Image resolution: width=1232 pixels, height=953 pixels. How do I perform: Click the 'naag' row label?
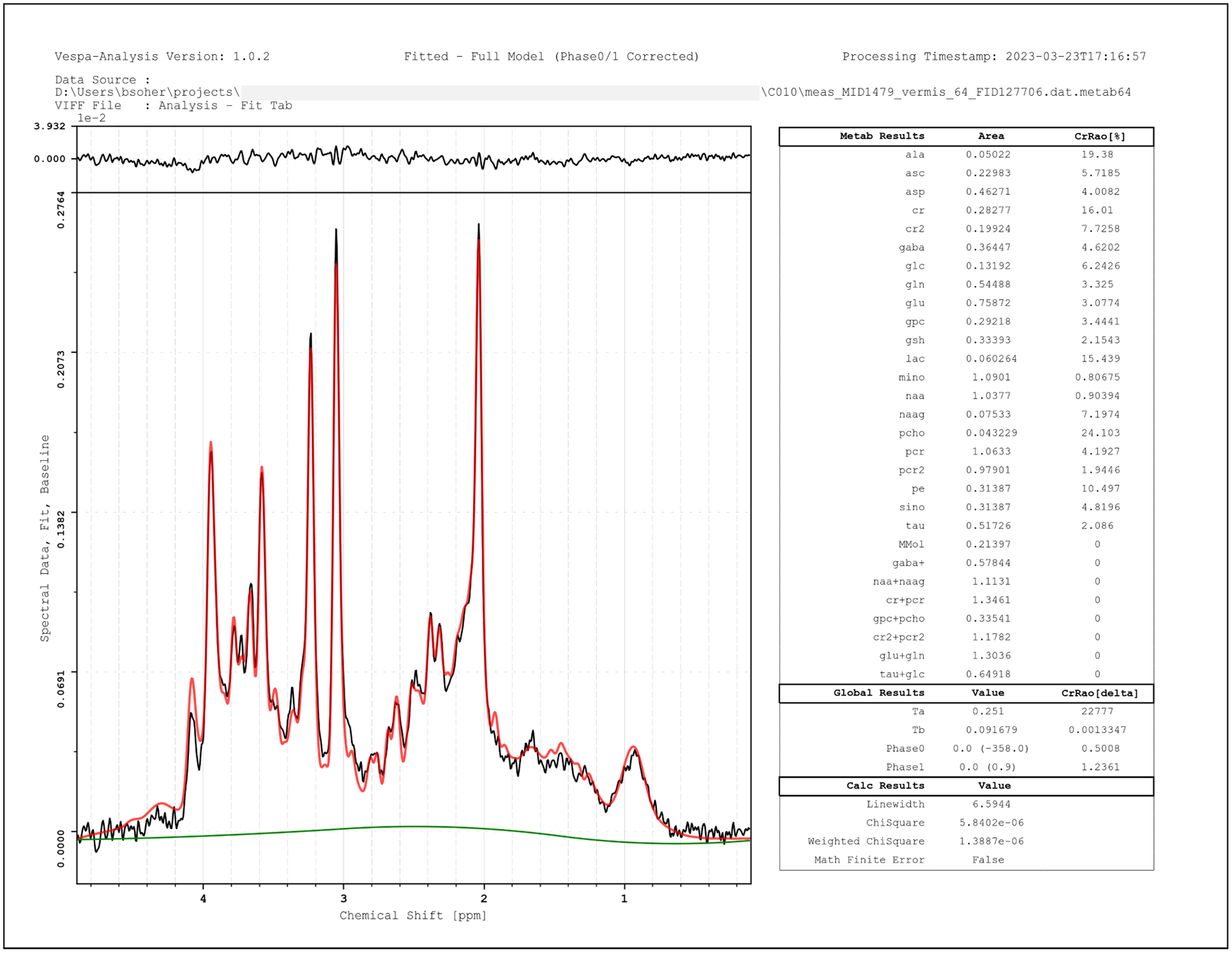[x=911, y=414]
